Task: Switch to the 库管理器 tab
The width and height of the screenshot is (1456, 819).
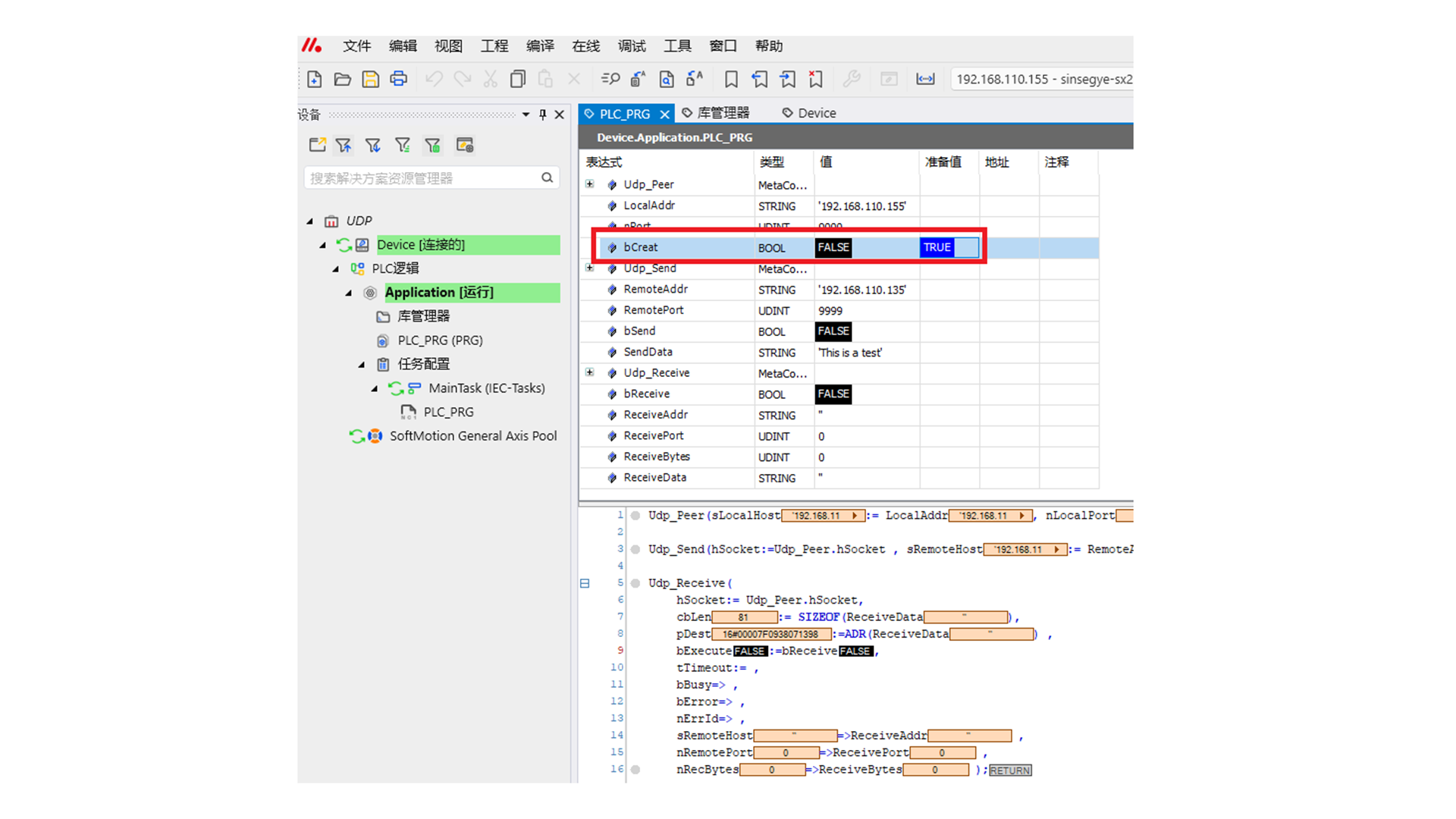Action: [x=716, y=113]
